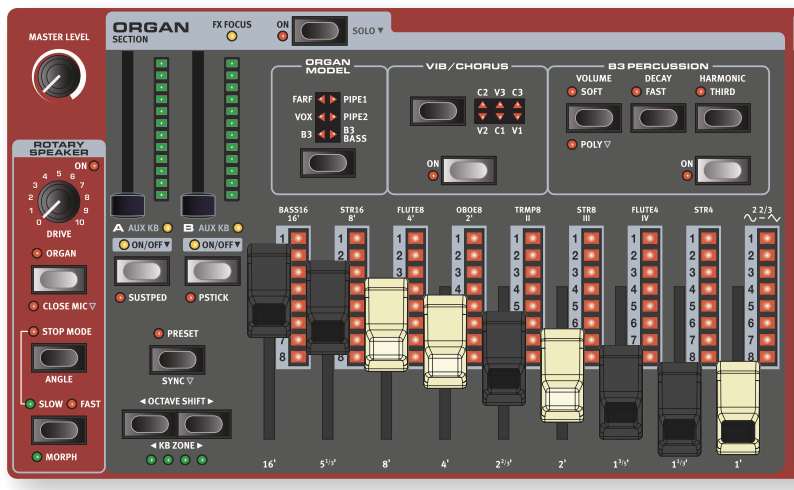Toggle the Vib/Chorus ON button

coord(468,170)
